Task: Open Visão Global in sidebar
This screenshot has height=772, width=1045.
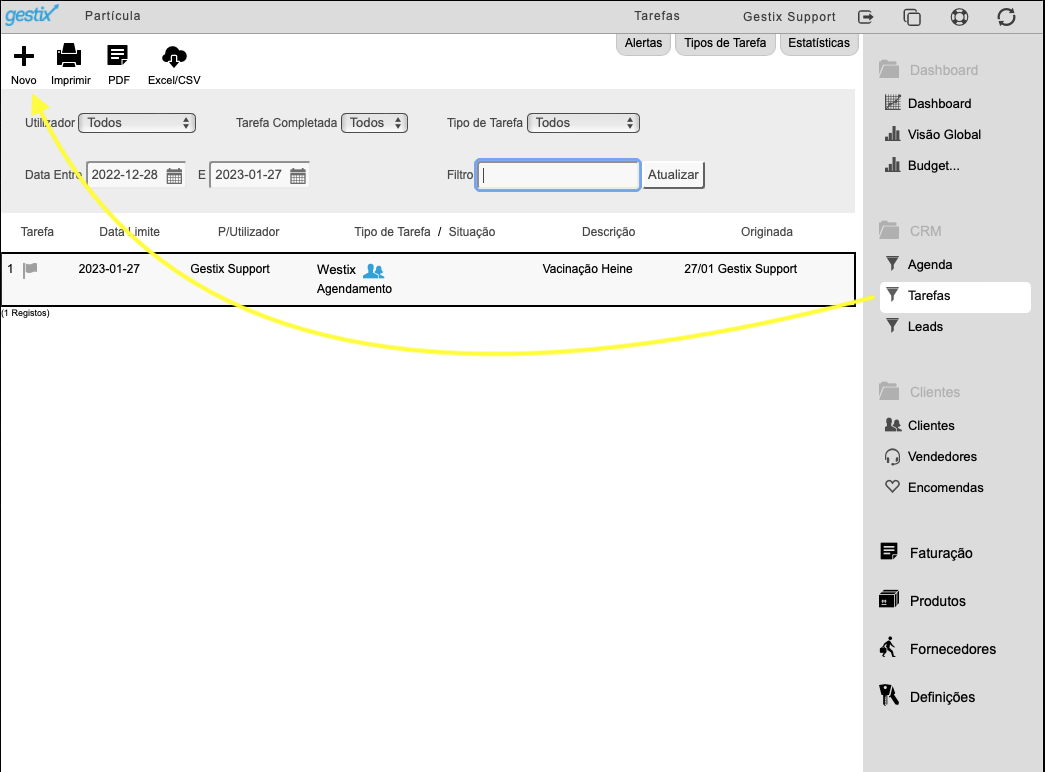Action: point(944,135)
